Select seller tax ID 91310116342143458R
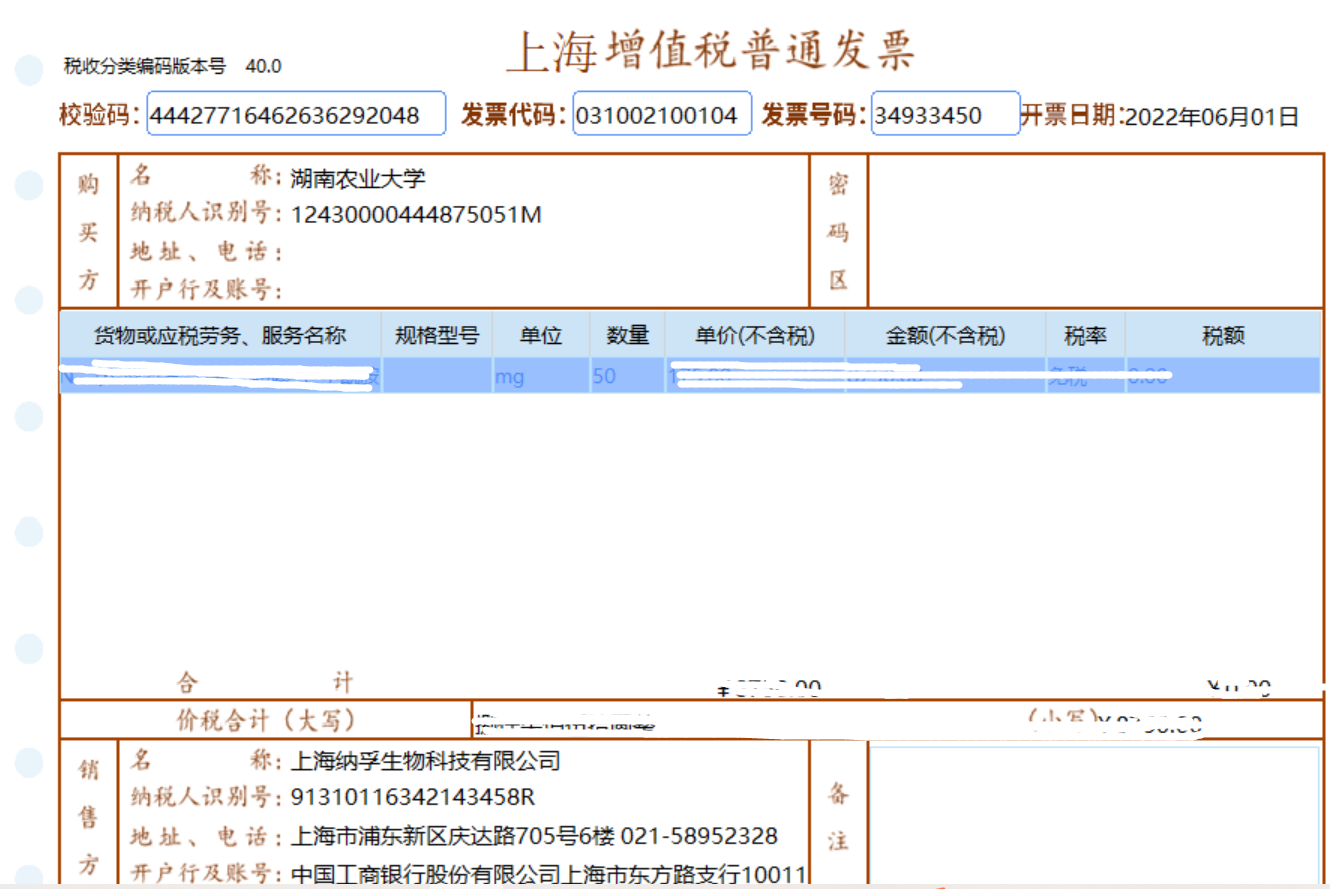Viewport: 1330px width, 889px height. pyautogui.click(x=413, y=797)
